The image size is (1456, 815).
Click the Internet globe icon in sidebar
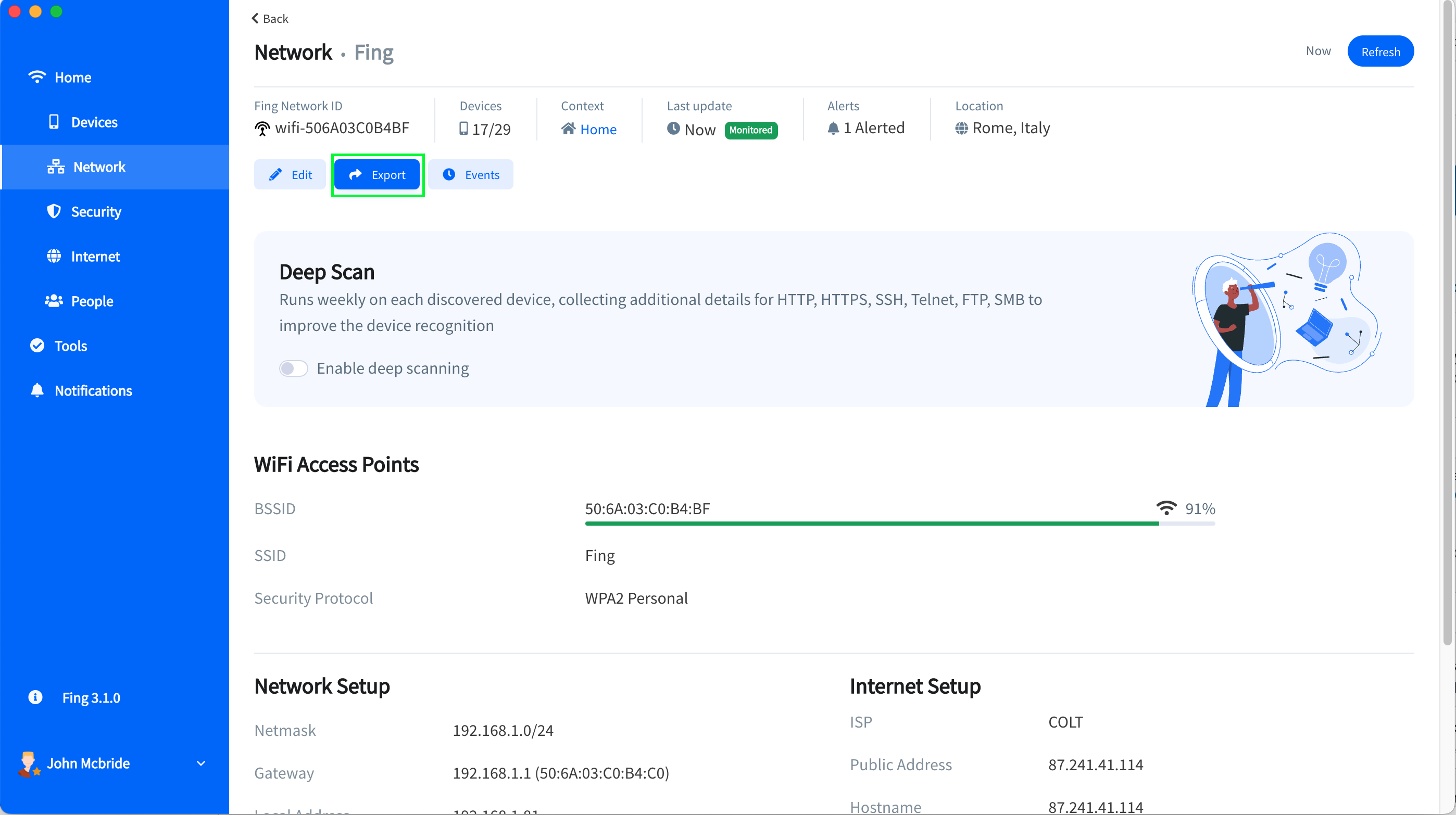coord(54,256)
